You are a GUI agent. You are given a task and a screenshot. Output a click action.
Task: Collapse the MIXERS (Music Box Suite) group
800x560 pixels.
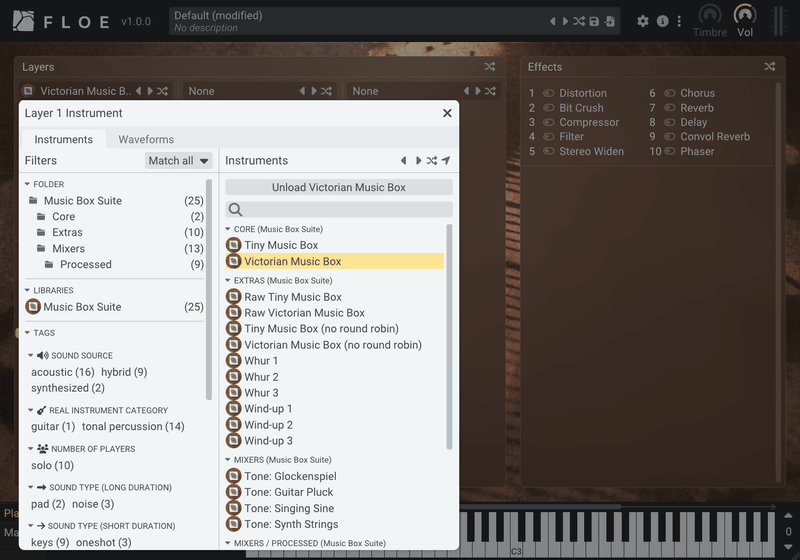click(x=228, y=460)
